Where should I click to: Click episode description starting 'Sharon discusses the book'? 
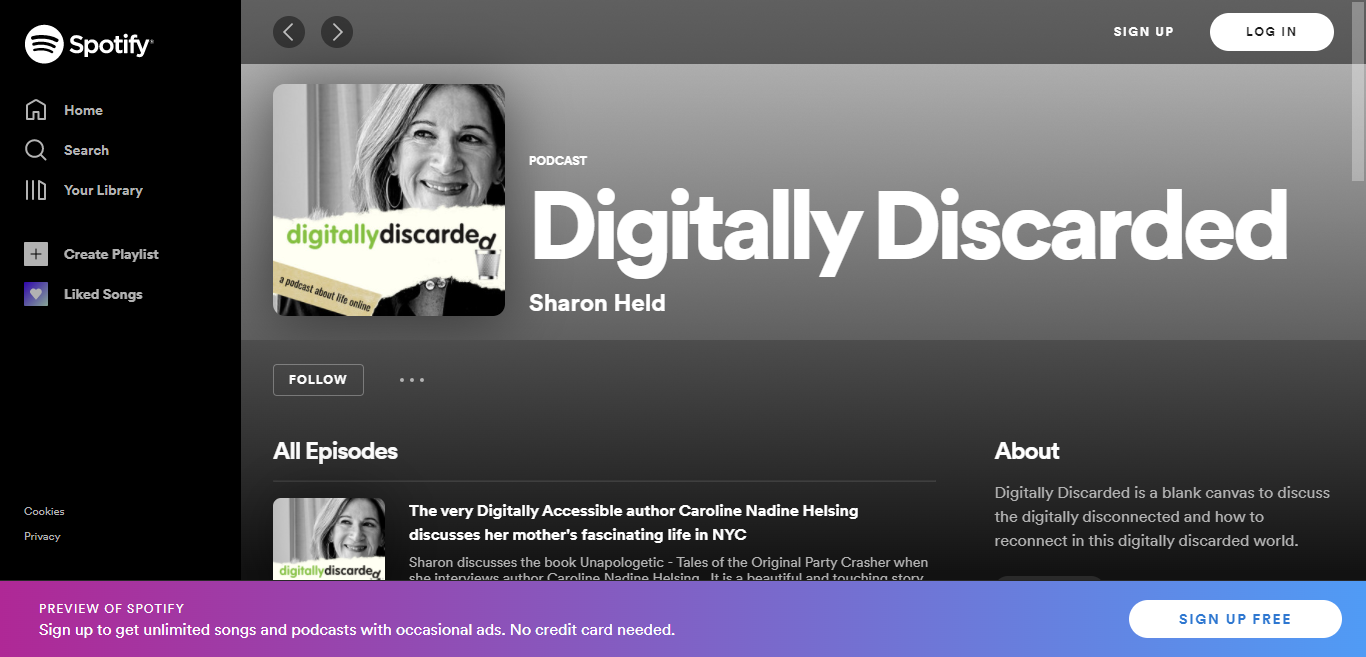click(668, 569)
